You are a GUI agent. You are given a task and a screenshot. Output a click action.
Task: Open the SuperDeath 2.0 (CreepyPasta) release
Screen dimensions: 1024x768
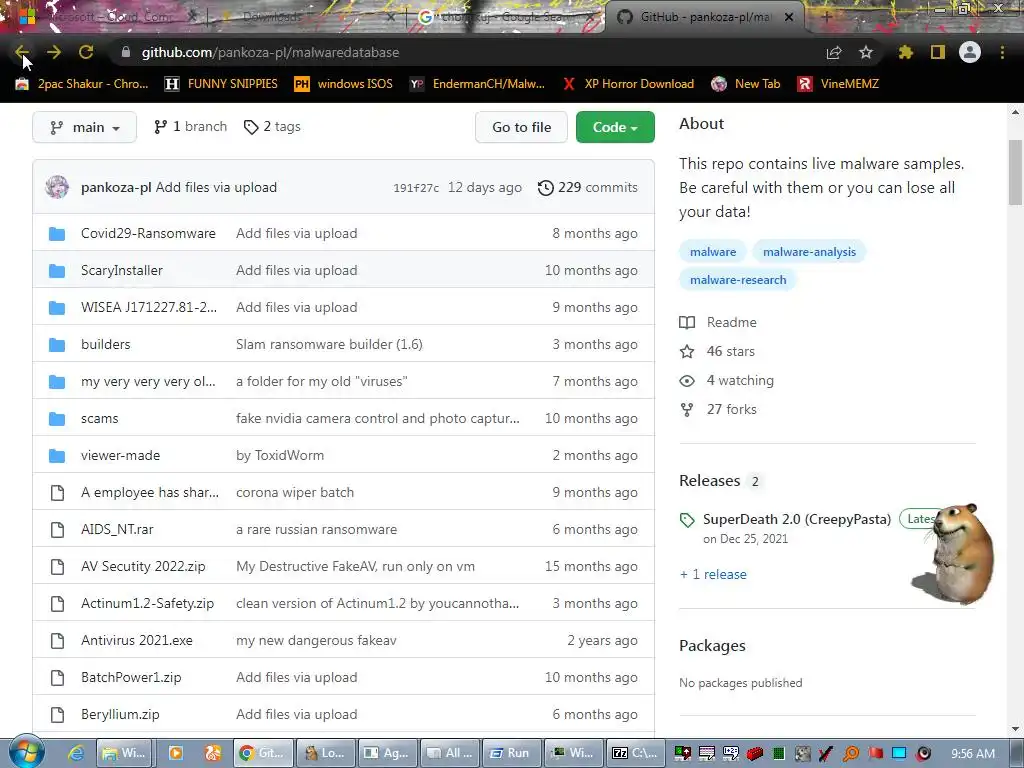click(797, 520)
